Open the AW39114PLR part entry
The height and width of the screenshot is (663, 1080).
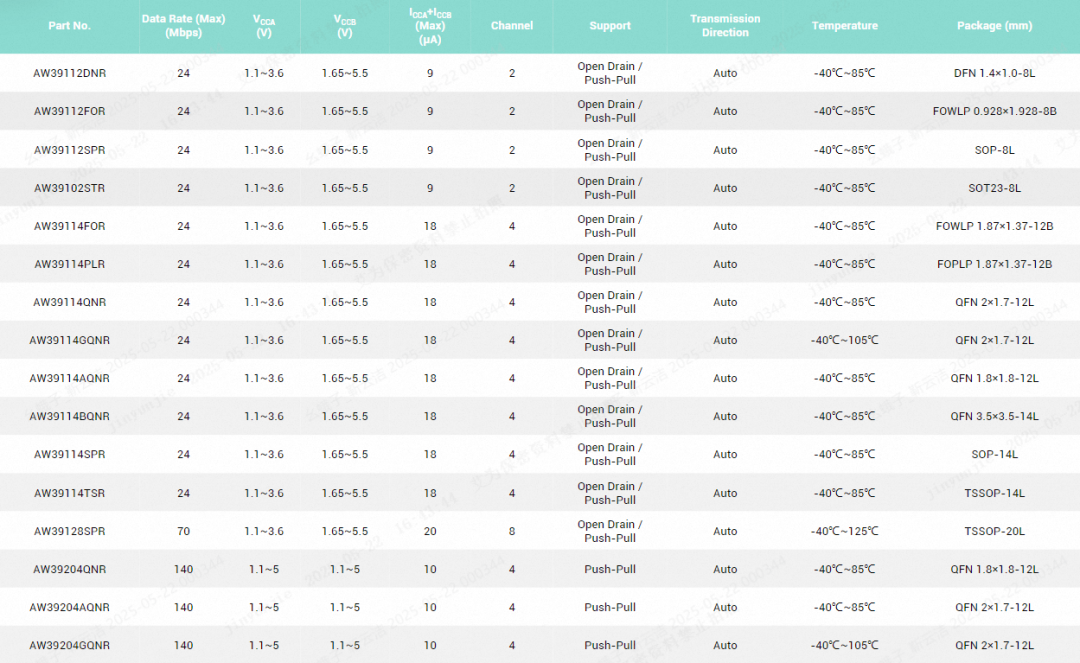tap(69, 264)
